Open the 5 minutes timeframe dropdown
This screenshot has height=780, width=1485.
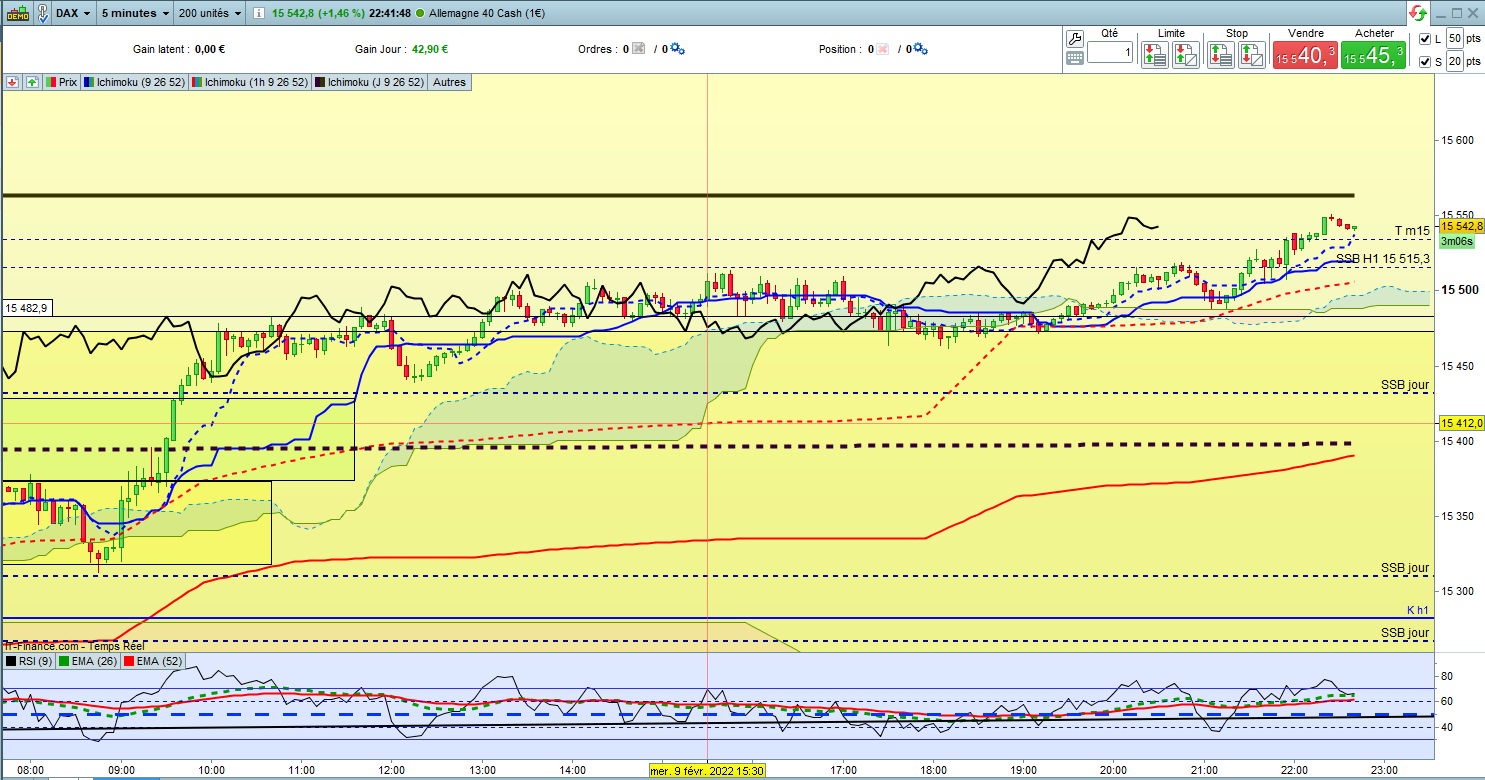click(x=135, y=13)
